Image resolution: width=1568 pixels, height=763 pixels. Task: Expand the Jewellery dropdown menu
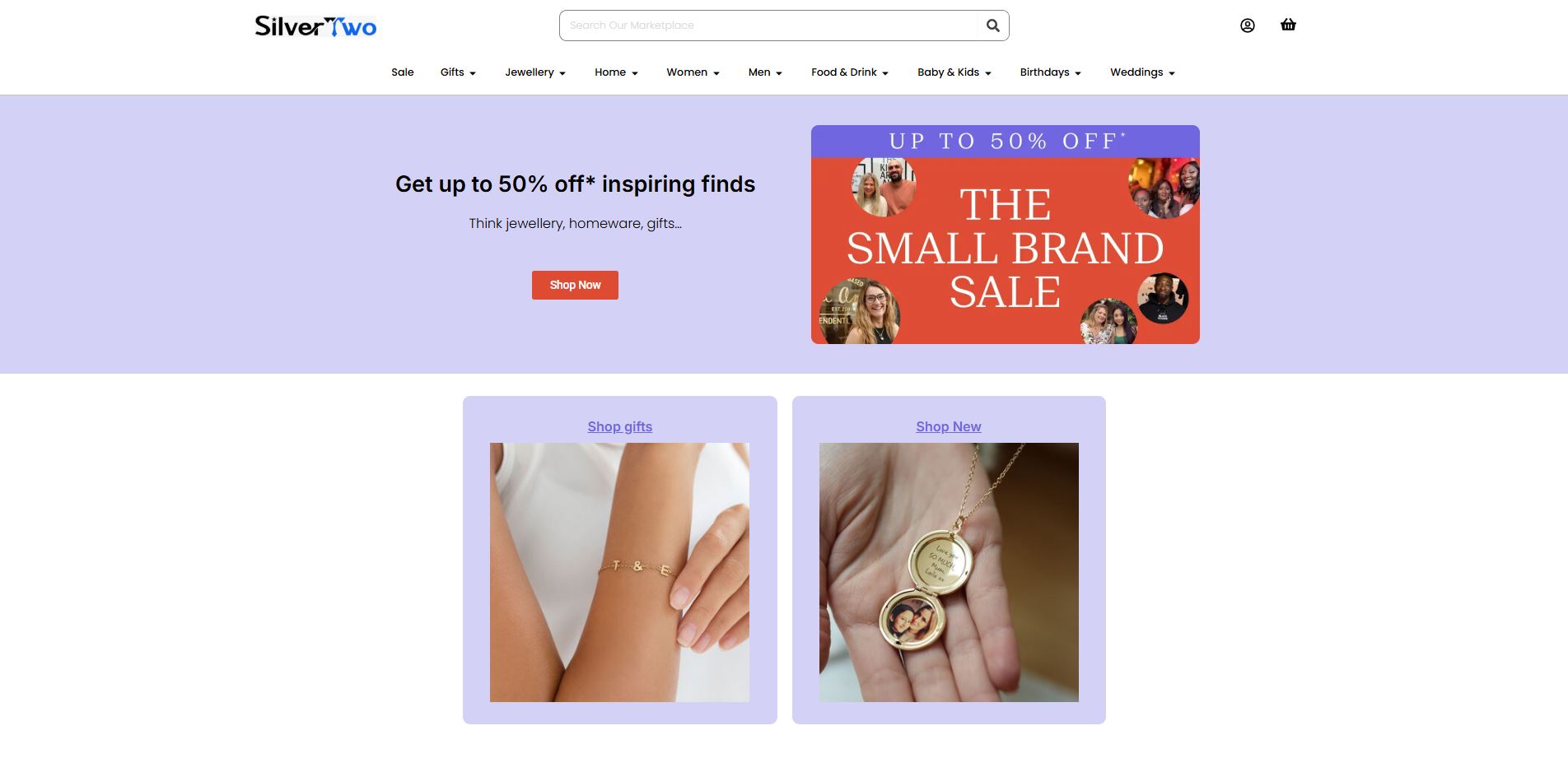(x=535, y=72)
